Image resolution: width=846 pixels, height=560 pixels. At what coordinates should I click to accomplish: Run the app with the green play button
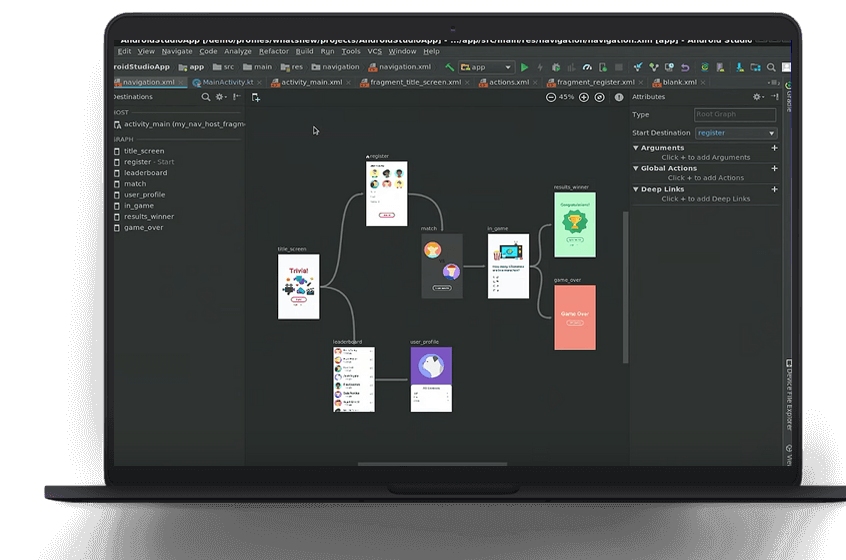(524, 67)
